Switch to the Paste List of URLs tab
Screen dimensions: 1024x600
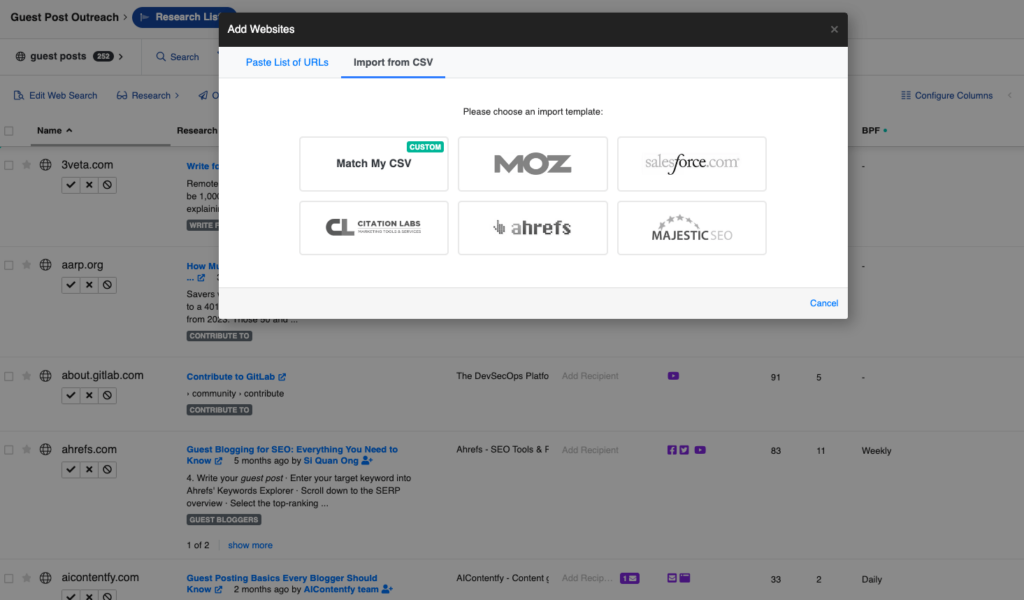pyautogui.click(x=287, y=62)
